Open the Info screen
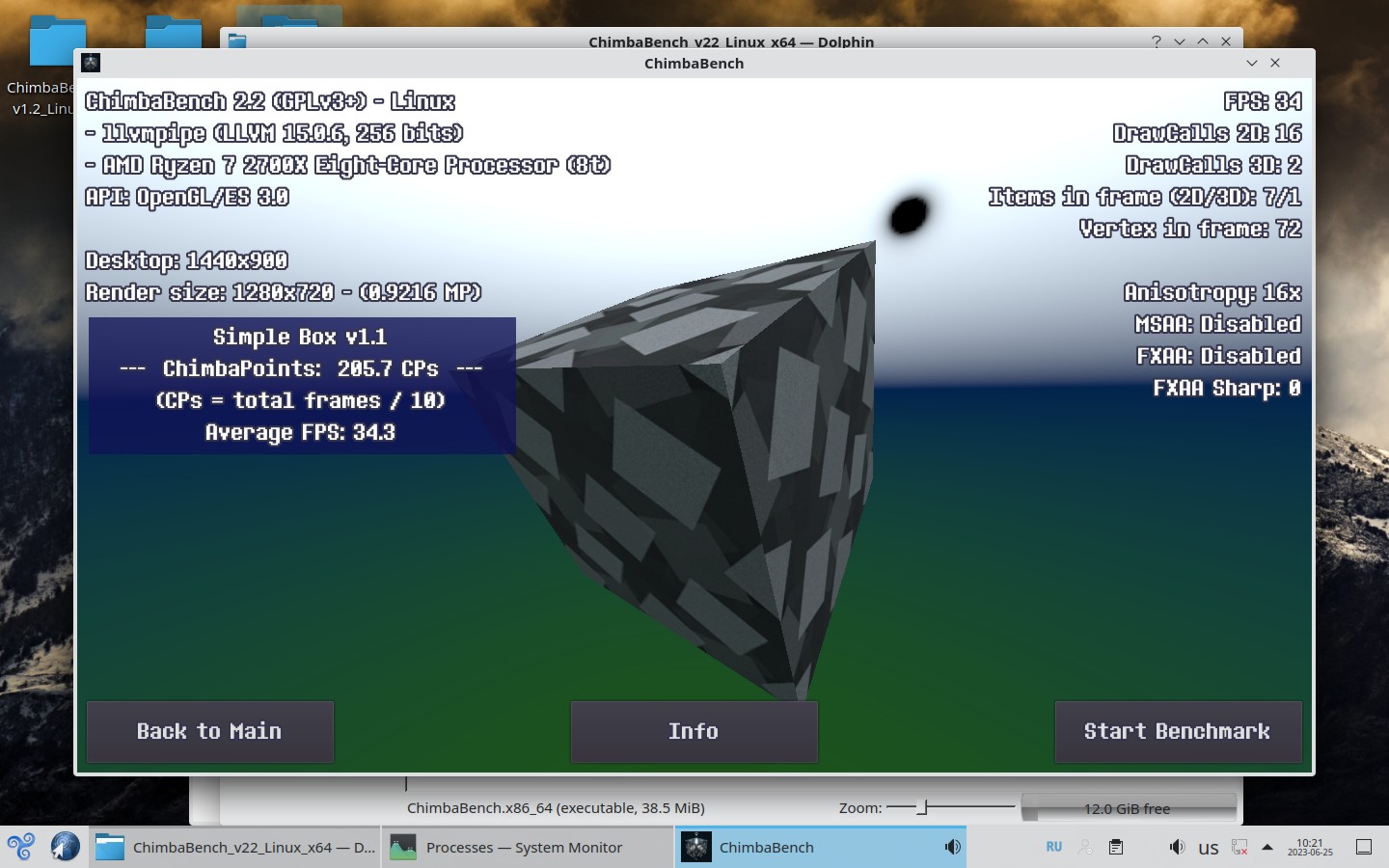Image resolution: width=1389 pixels, height=868 pixels. [694, 731]
